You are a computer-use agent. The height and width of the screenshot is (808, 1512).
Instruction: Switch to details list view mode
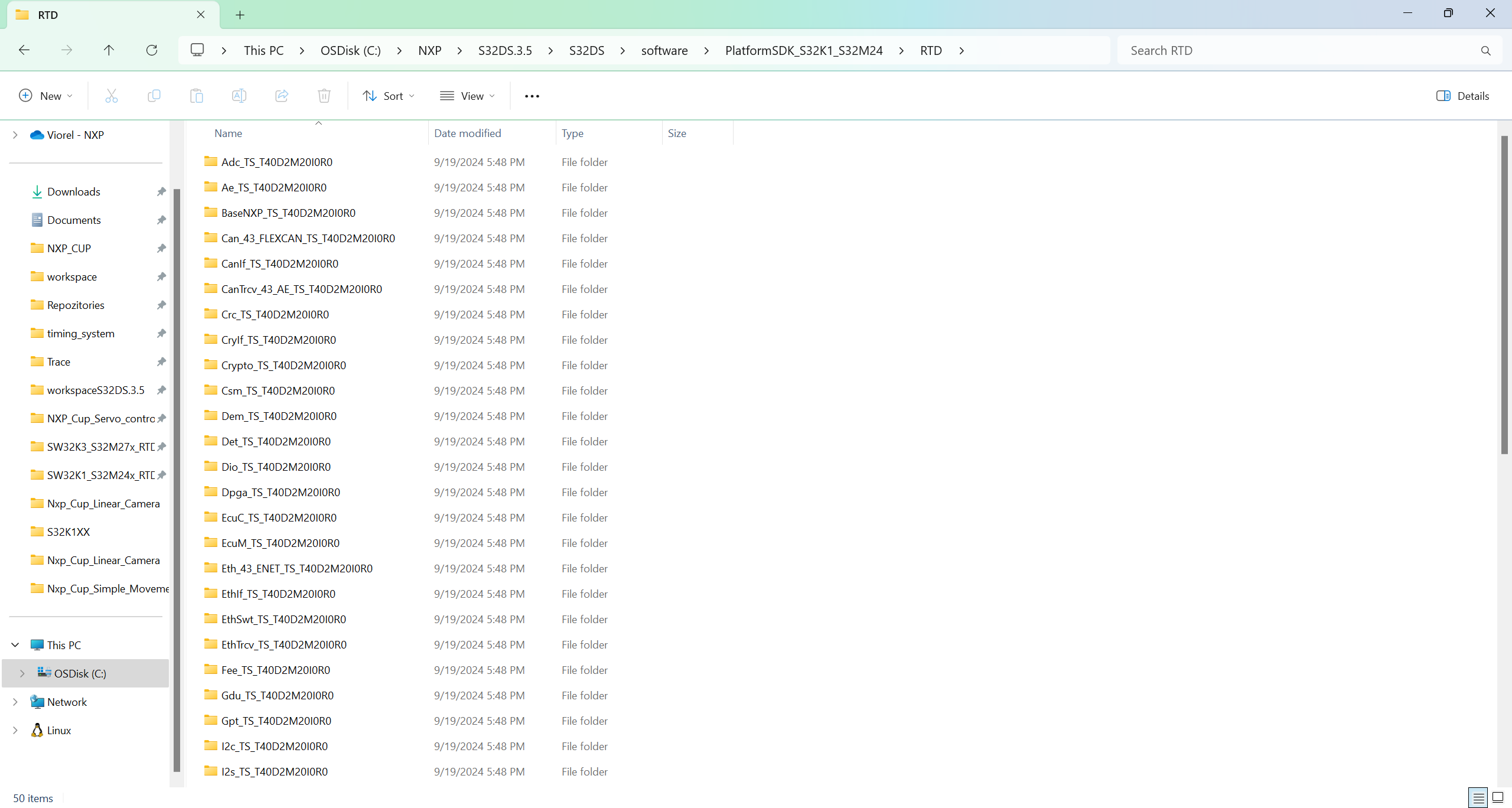[1478, 797]
